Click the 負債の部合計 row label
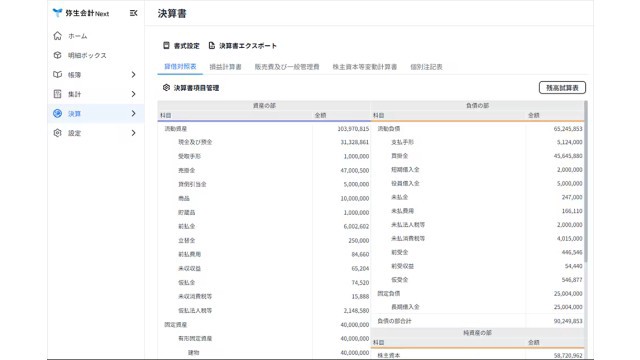This screenshot has width=640, height=360. click(x=394, y=321)
